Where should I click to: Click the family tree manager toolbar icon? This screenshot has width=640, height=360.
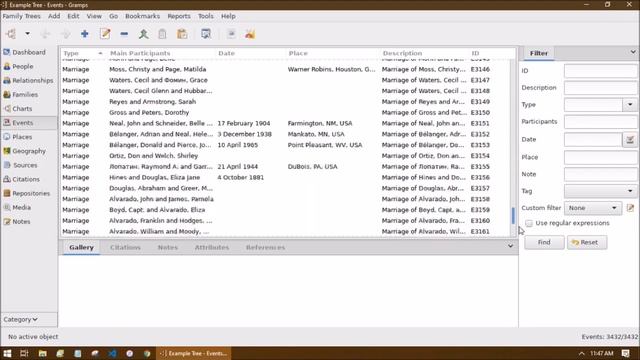(11, 34)
